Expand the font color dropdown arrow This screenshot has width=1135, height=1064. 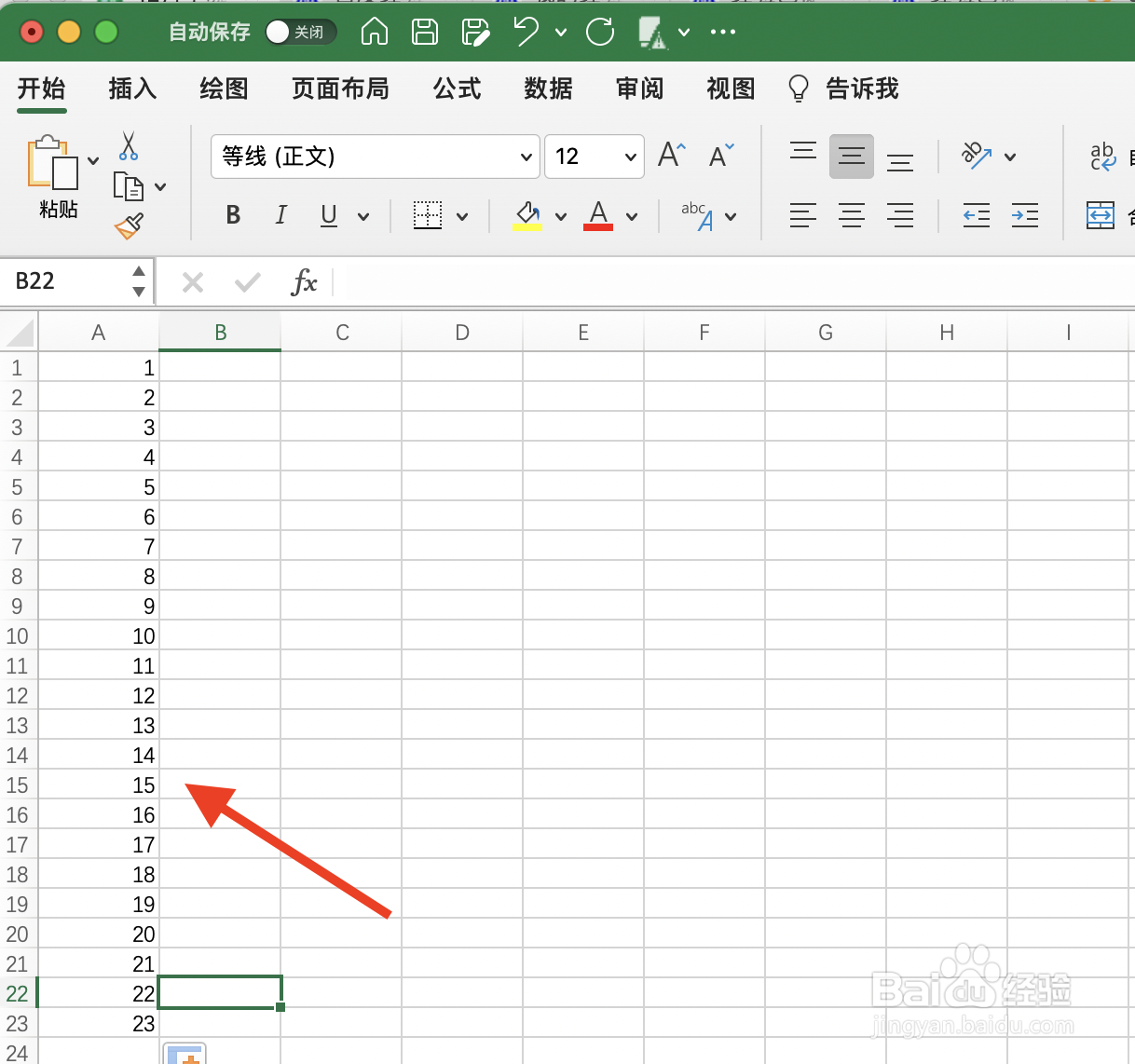coord(631,215)
